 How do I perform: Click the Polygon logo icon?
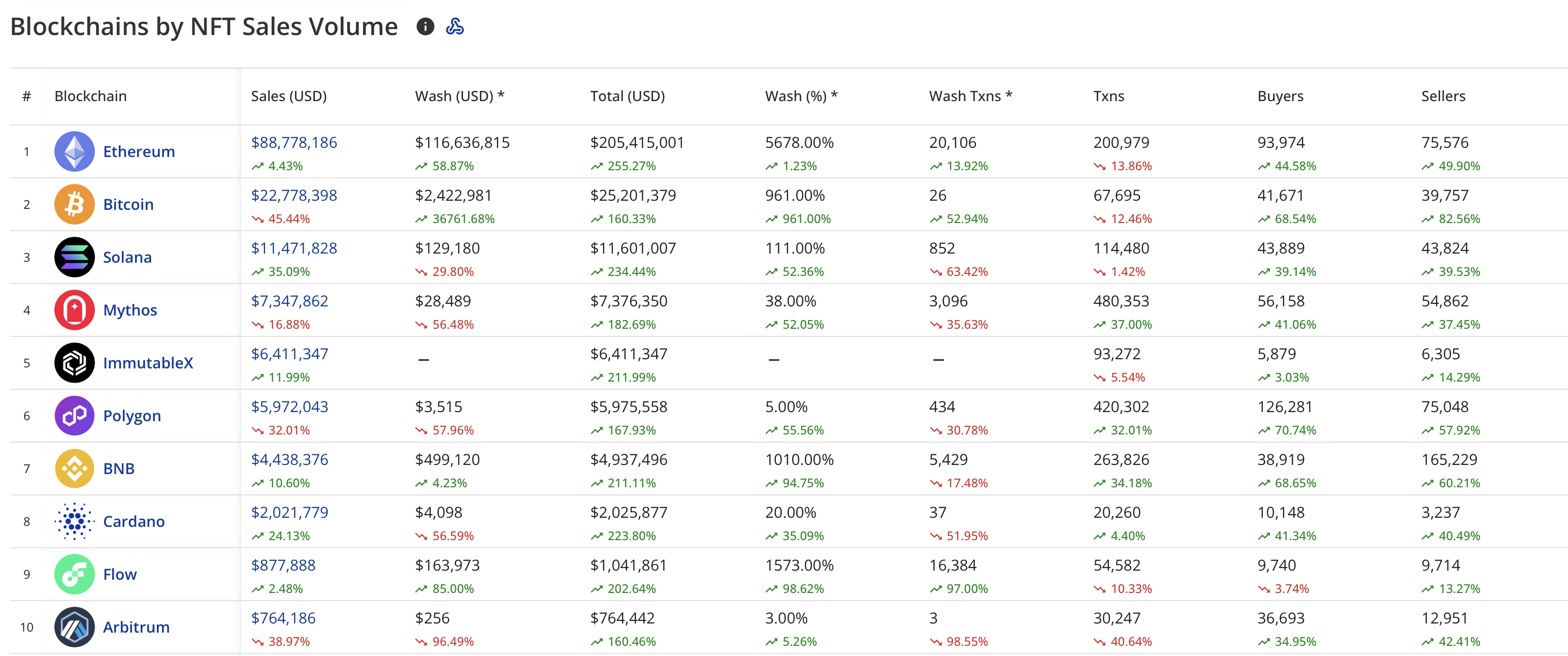(74, 416)
